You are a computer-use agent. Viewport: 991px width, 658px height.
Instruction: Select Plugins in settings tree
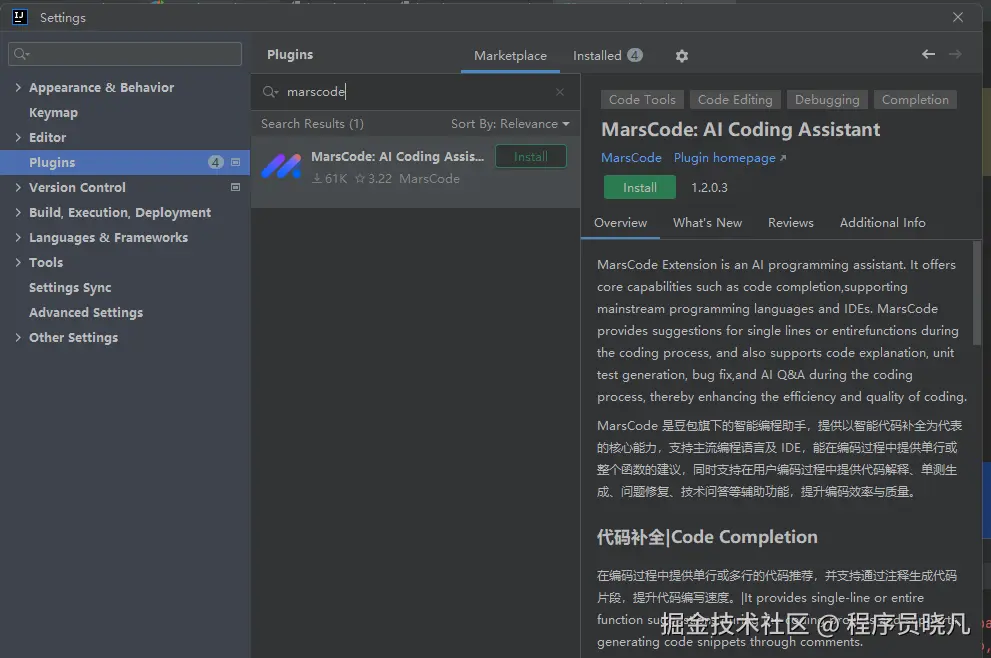coord(125,162)
